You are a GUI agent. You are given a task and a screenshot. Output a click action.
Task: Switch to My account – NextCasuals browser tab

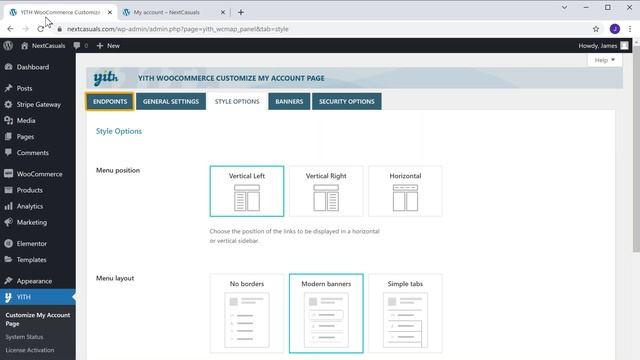click(x=167, y=12)
